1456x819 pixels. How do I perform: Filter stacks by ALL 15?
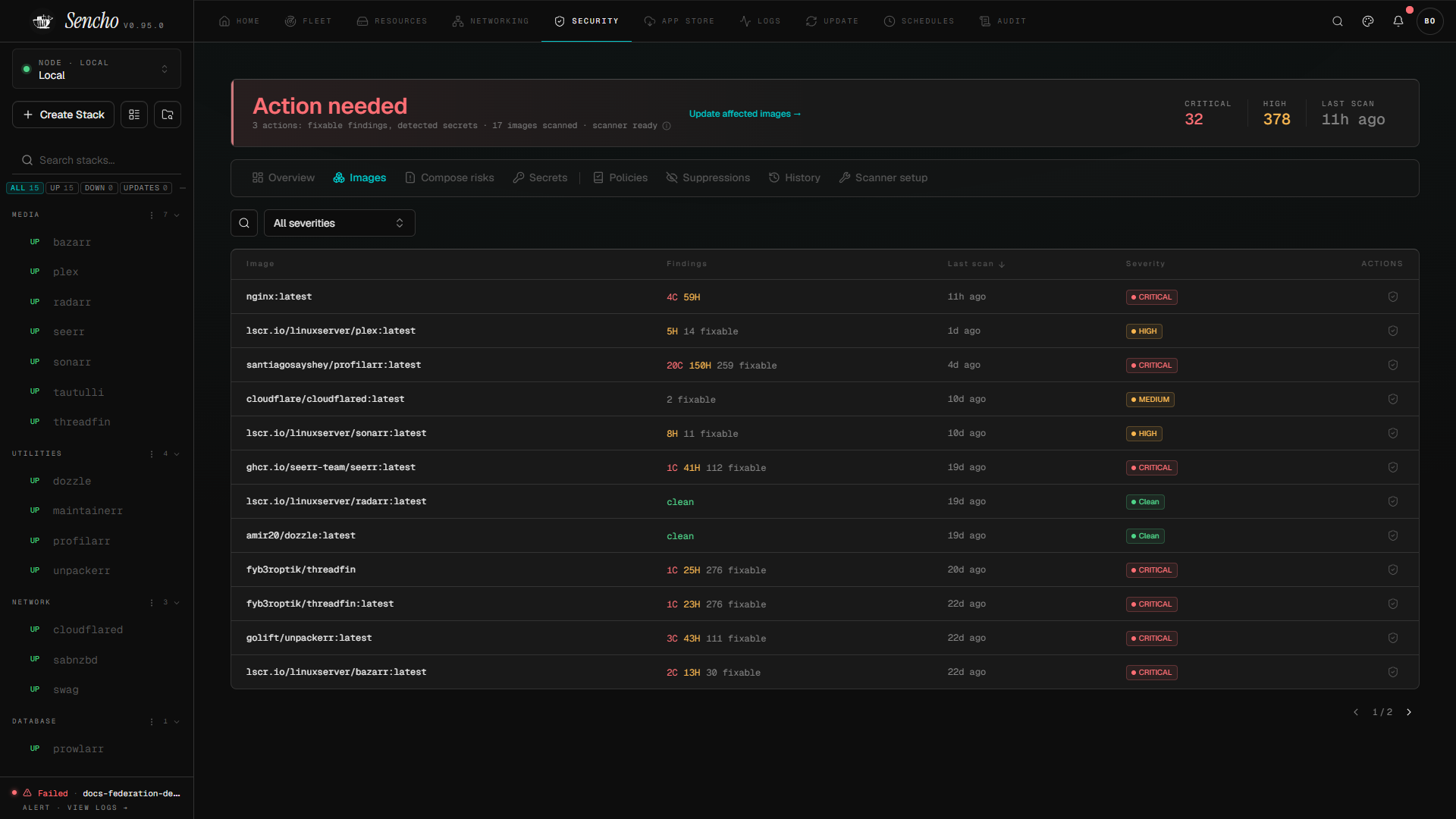(25, 188)
